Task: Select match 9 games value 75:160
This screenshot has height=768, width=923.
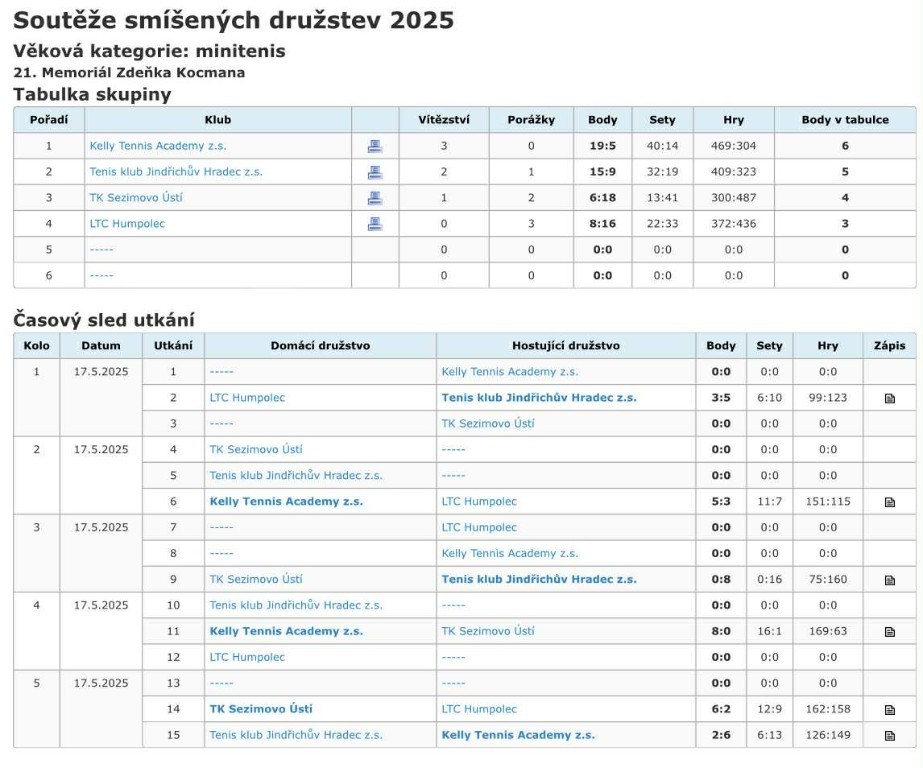Action: (x=828, y=579)
